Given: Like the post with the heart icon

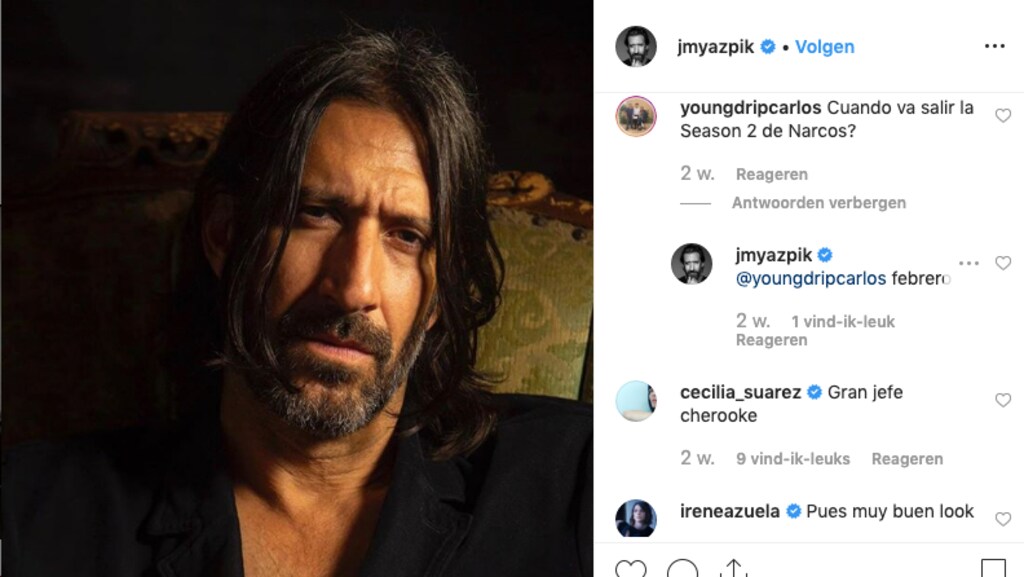Looking at the screenshot, I should 630,570.
